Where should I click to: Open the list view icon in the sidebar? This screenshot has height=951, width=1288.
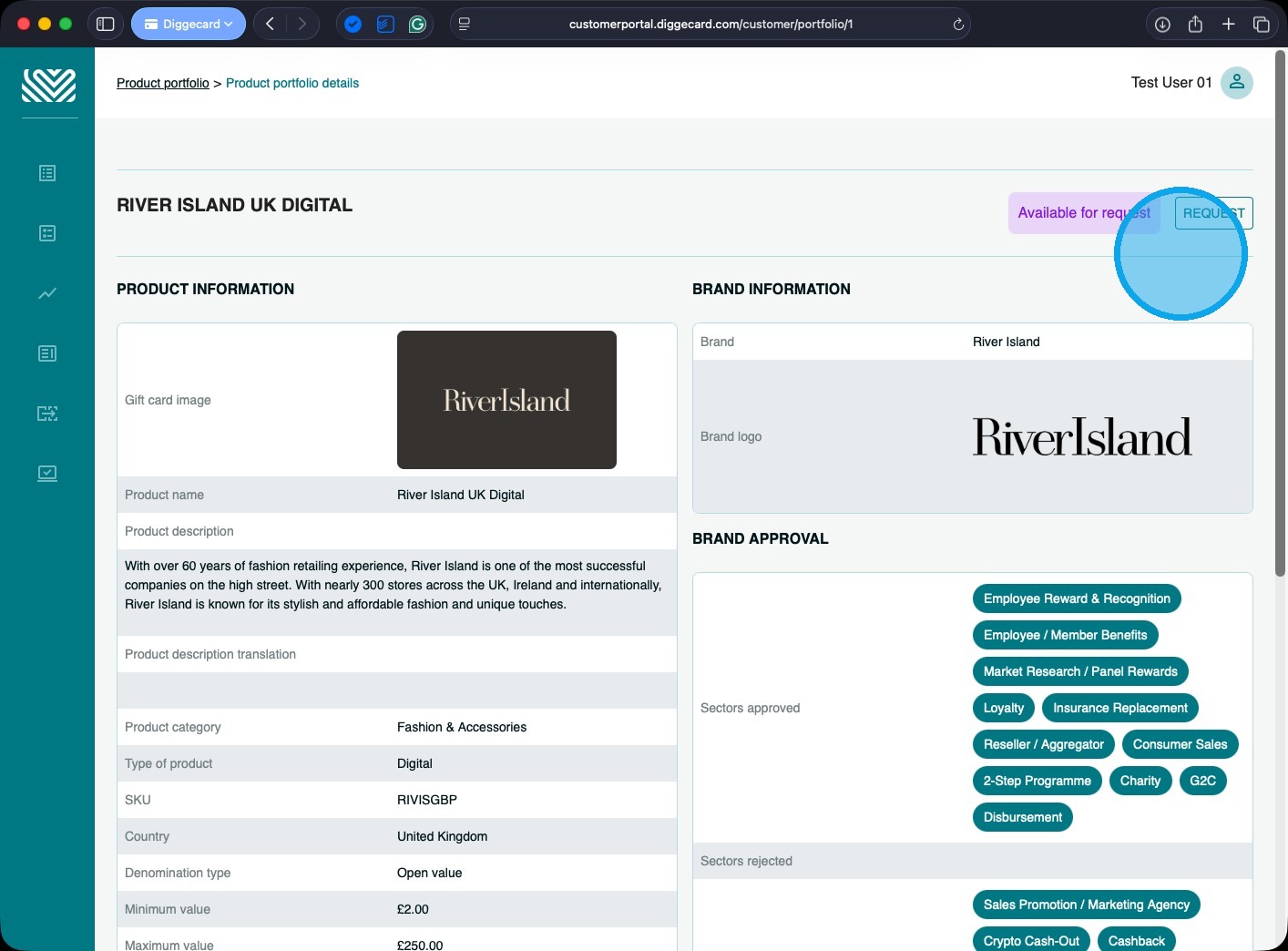tap(47, 173)
